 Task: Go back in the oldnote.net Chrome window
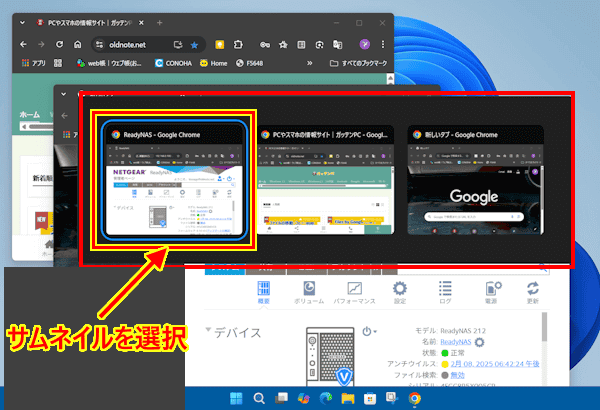[23, 45]
